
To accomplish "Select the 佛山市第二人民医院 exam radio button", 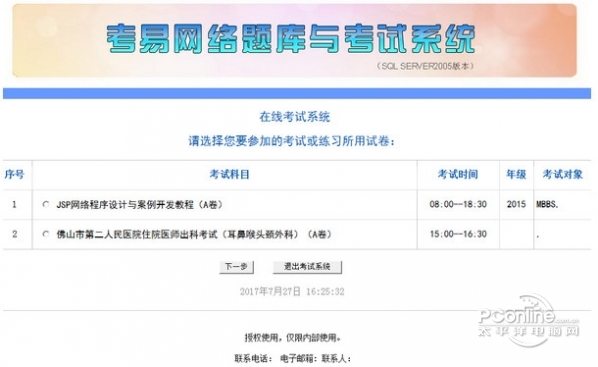I will point(46,234).
